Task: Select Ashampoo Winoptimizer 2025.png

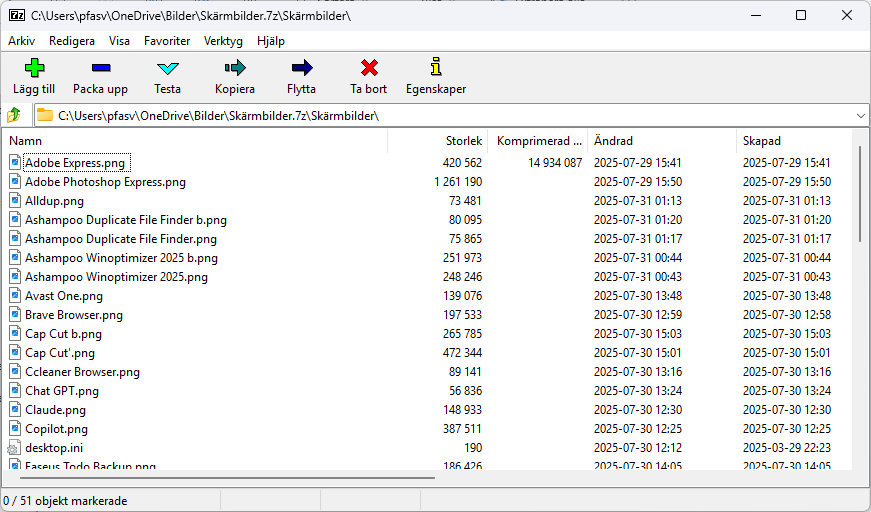Action: coord(117,276)
